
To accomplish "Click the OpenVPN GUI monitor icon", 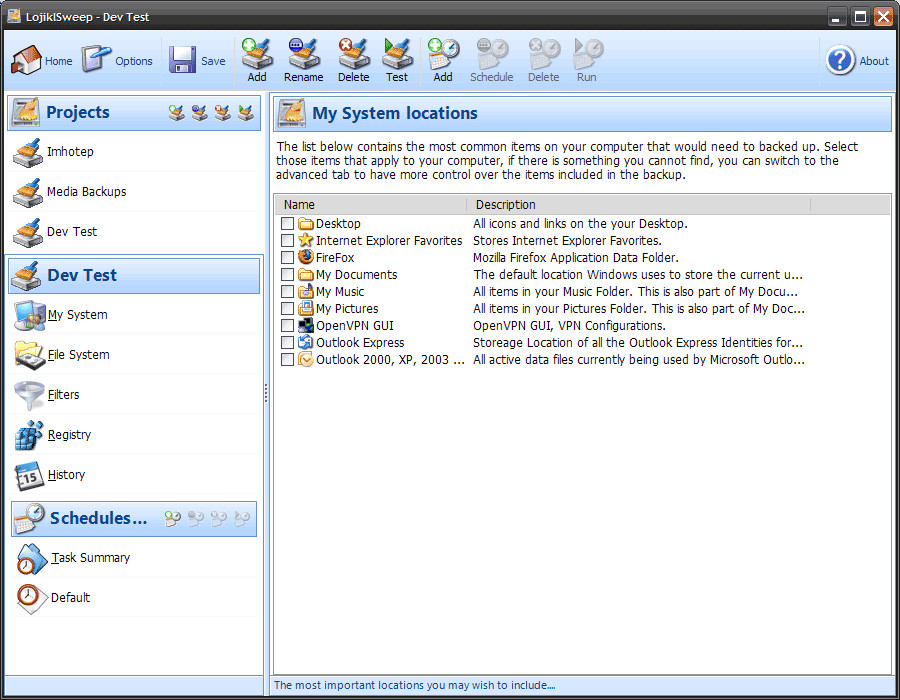I will 305,325.
